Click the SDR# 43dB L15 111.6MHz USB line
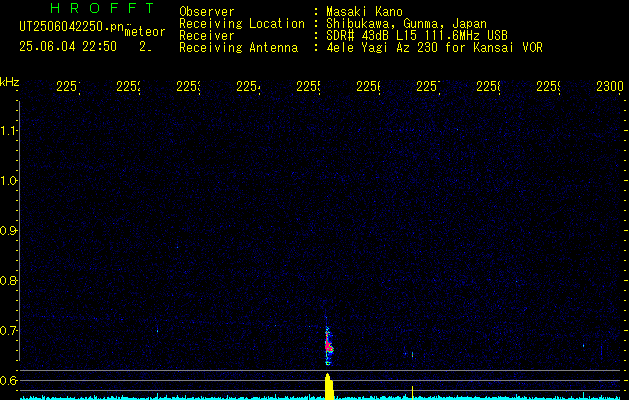 tap(417, 36)
